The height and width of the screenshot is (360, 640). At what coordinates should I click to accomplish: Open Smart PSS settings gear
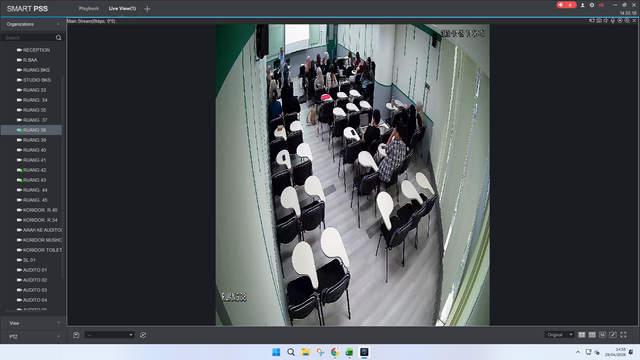coord(592,5)
